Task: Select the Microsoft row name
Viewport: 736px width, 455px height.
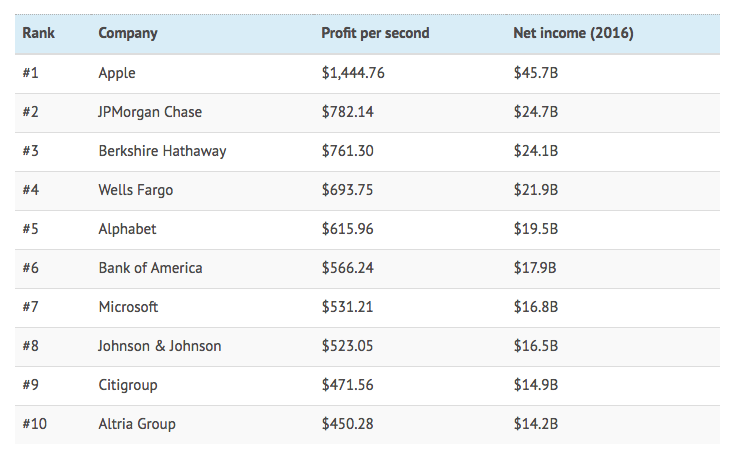Action: [x=128, y=307]
